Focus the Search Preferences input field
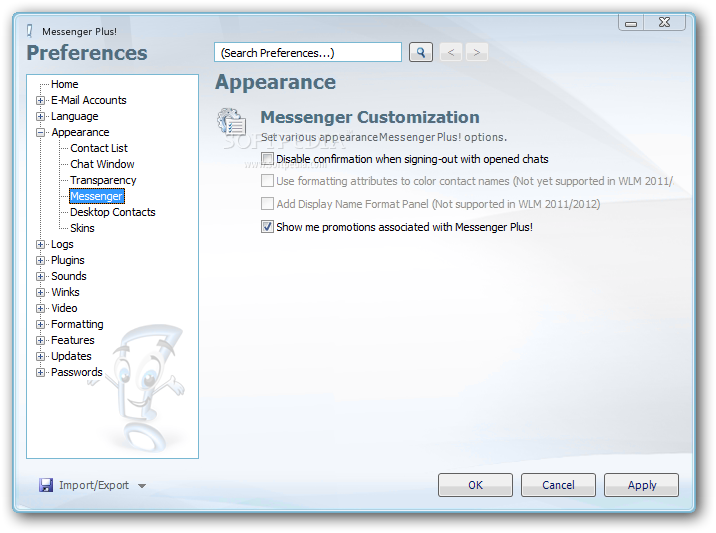Viewport: 716px width, 533px height. point(308,53)
